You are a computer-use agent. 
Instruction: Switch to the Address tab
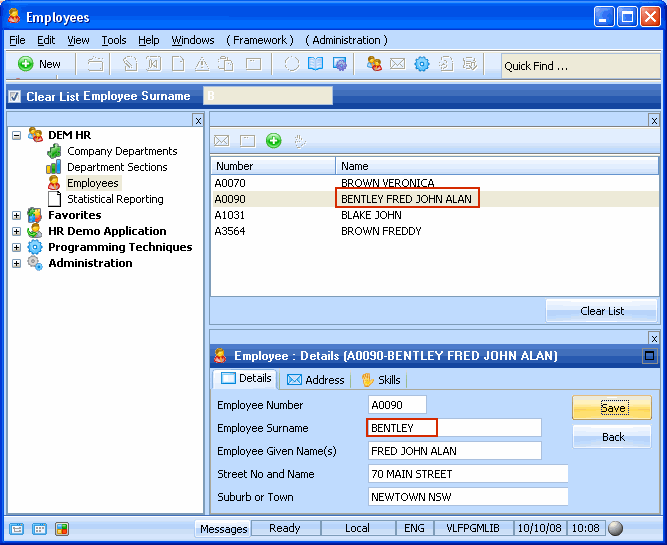[315, 380]
